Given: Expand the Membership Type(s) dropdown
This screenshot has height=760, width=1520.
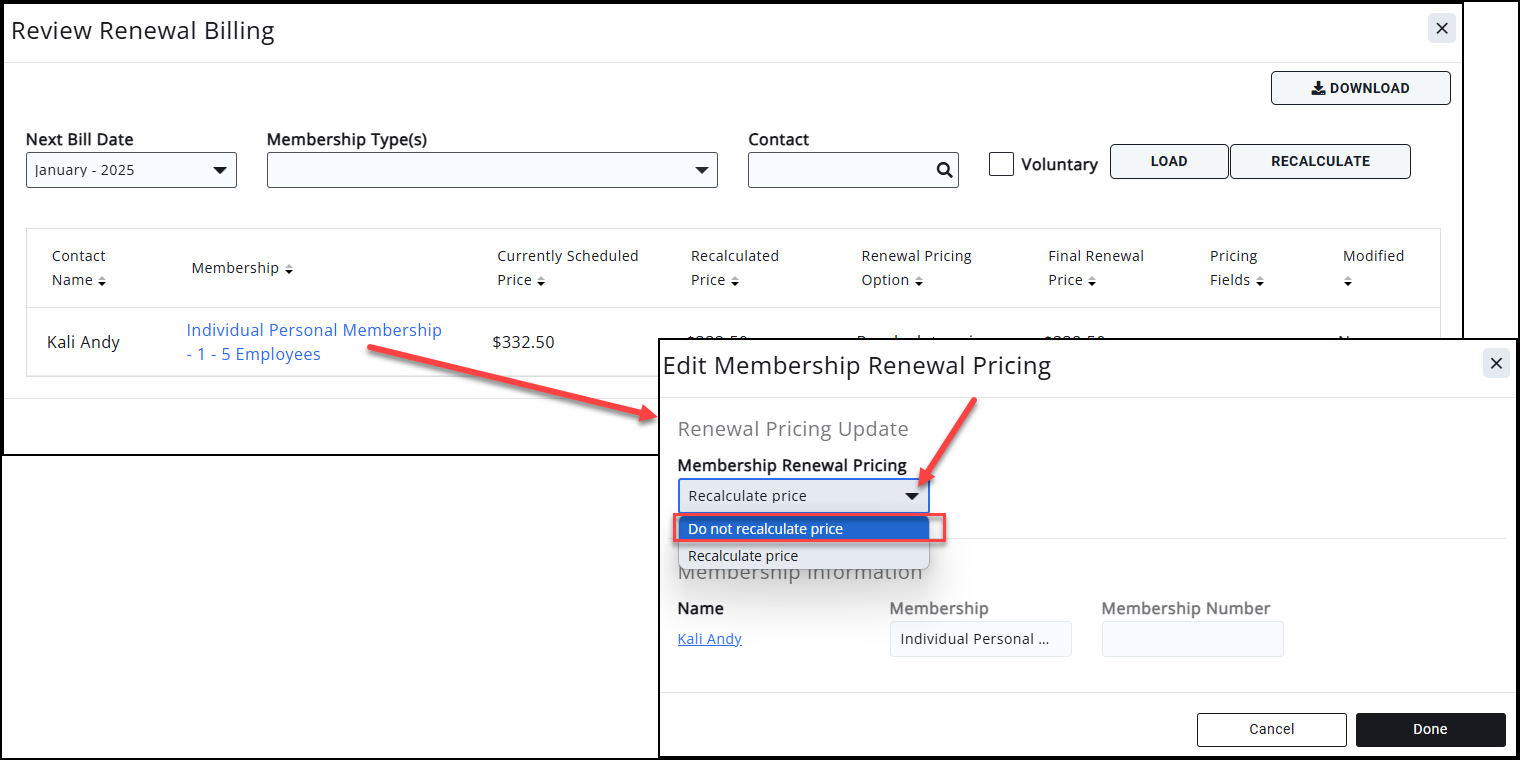Looking at the screenshot, I should tap(492, 170).
